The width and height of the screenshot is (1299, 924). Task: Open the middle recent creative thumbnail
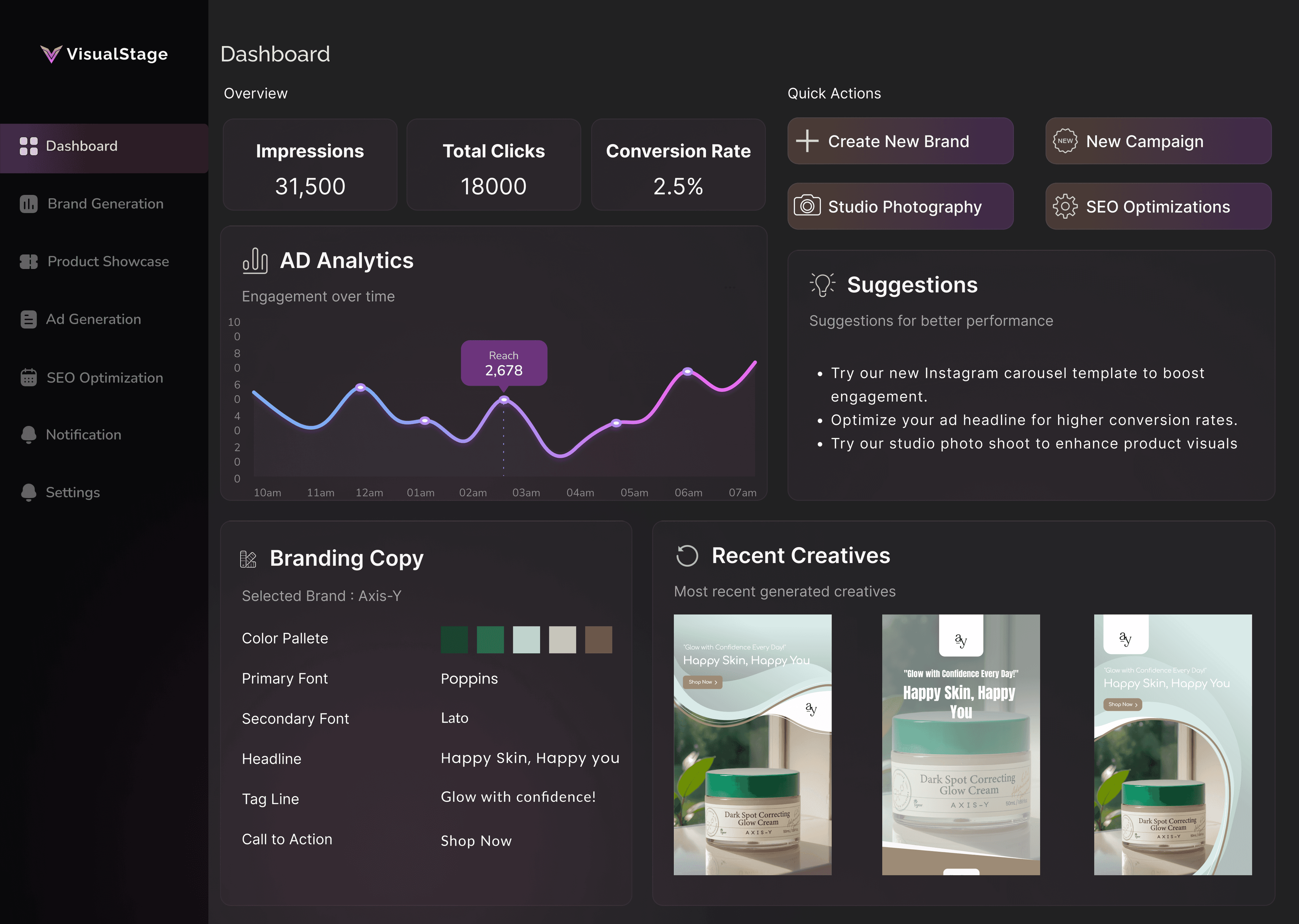coord(961,744)
